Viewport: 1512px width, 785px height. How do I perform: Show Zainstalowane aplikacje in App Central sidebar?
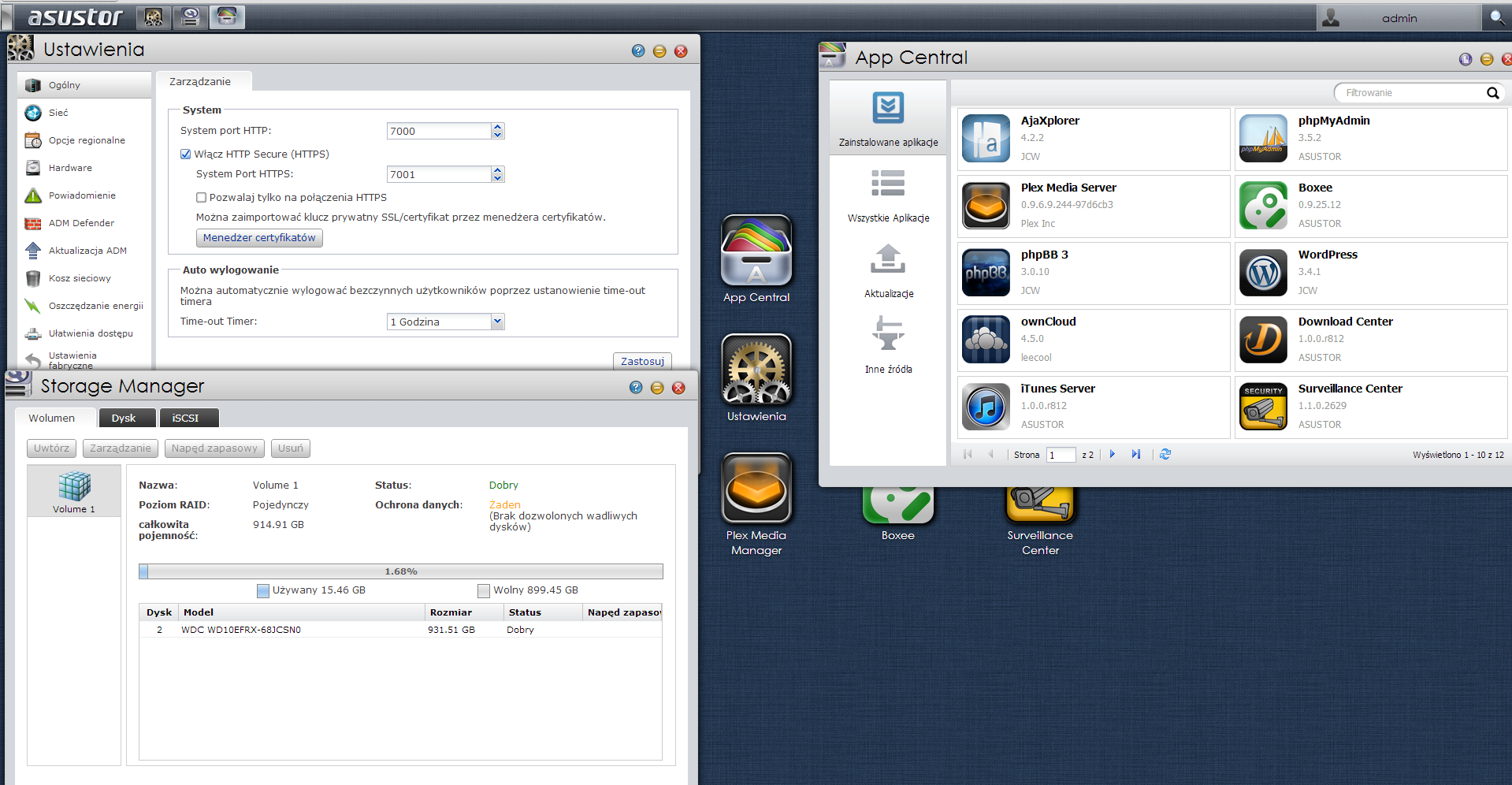pos(888,117)
